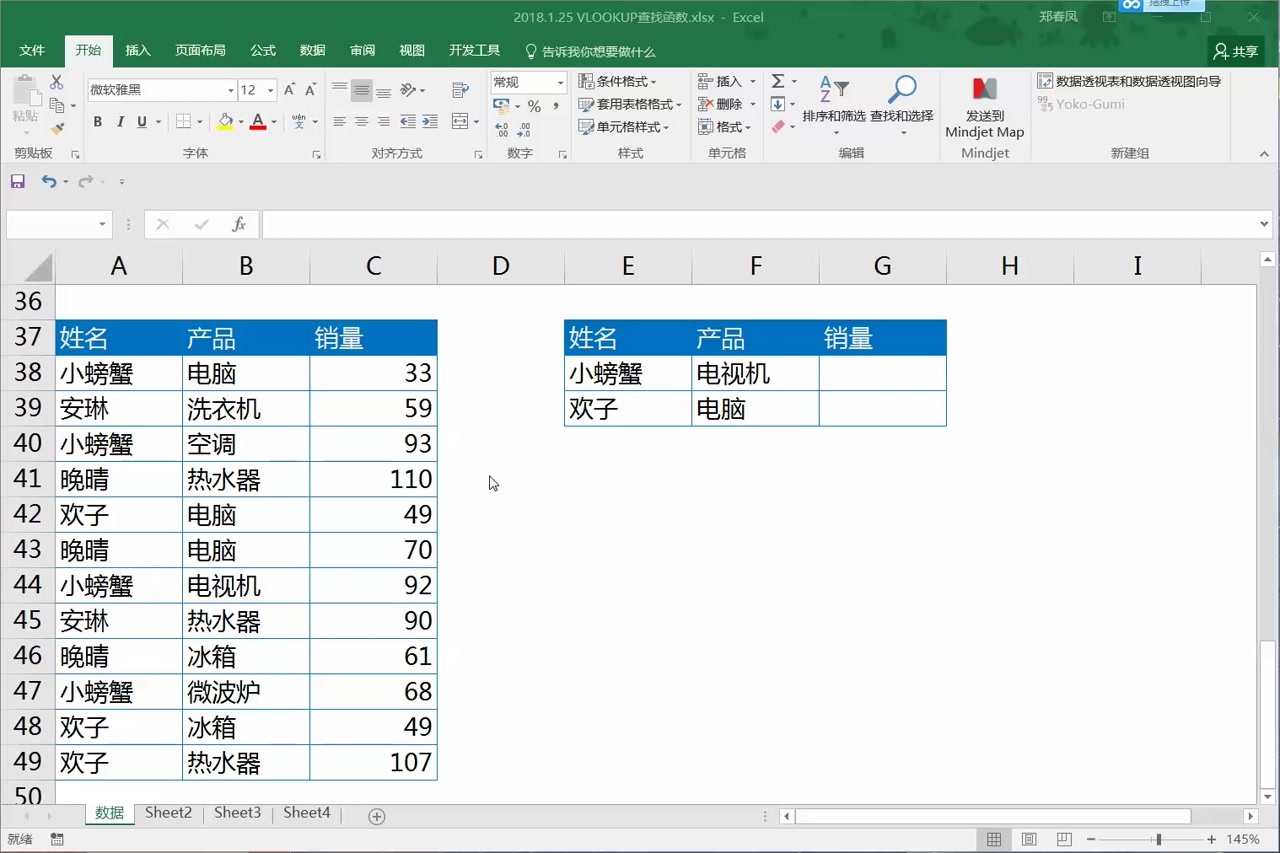Open the font name dropdown 微软雅黑

(x=231, y=90)
